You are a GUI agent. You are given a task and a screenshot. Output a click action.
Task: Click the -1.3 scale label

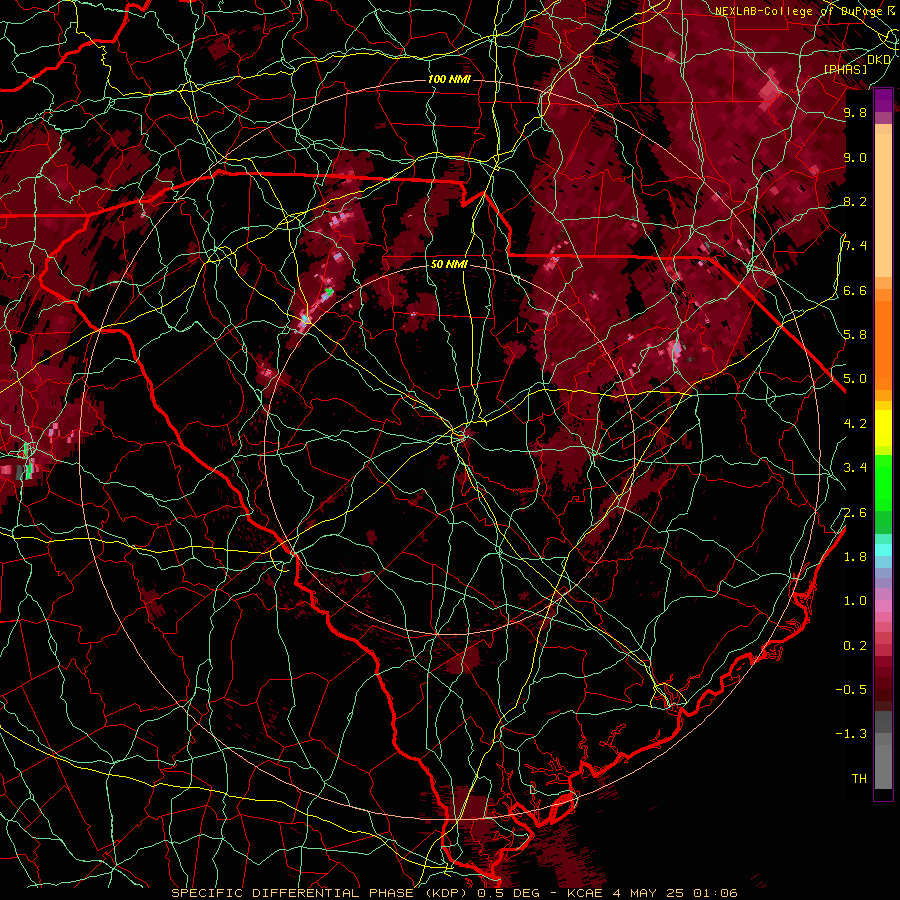(852, 734)
